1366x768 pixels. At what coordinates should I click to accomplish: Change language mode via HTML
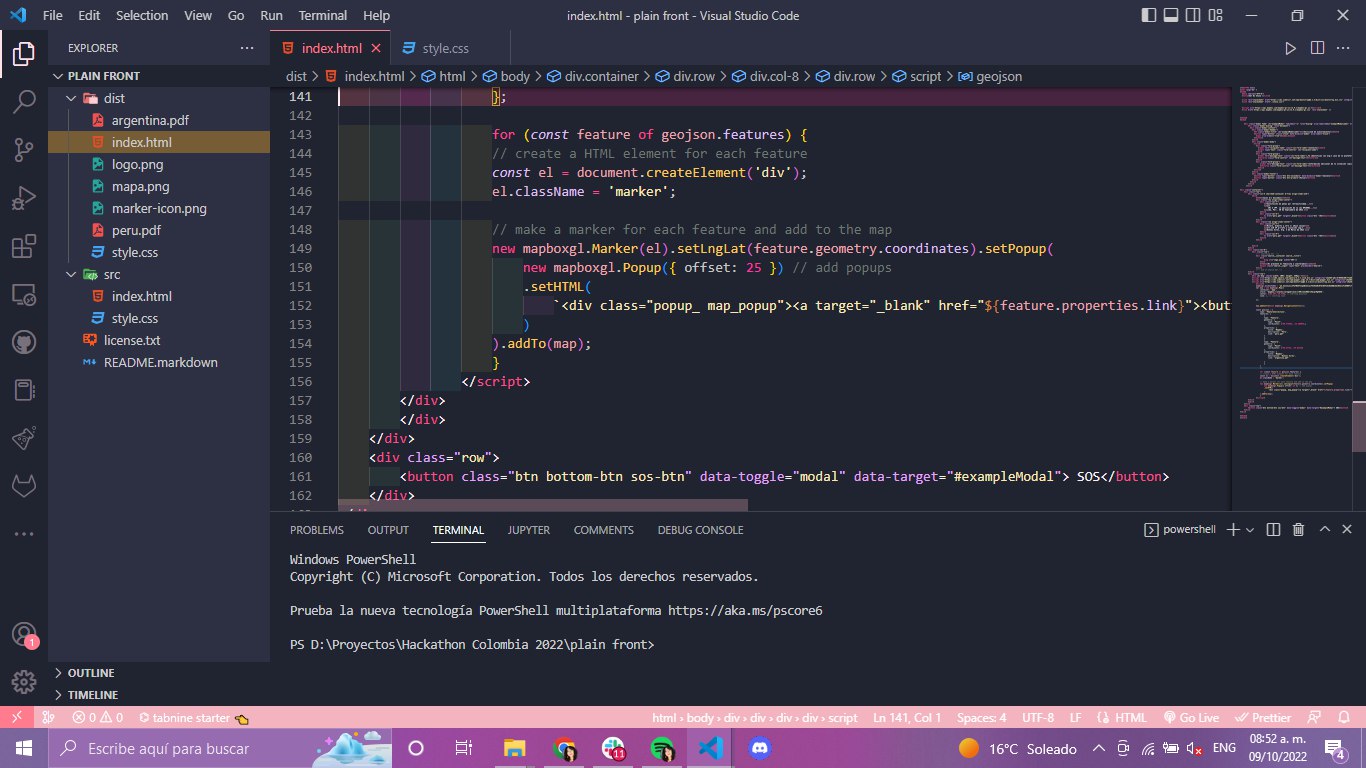(1123, 718)
